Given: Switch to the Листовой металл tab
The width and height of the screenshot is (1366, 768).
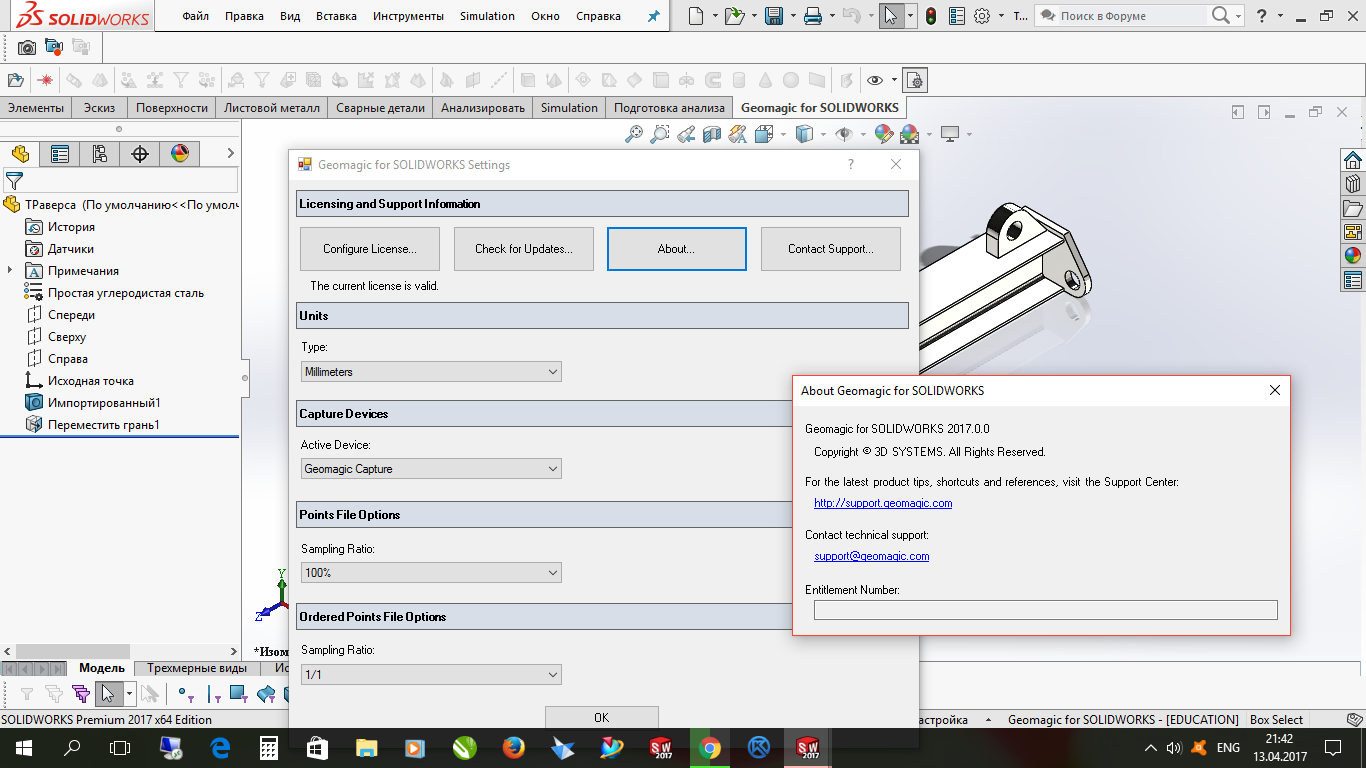Looking at the screenshot, I should (272, 108).
